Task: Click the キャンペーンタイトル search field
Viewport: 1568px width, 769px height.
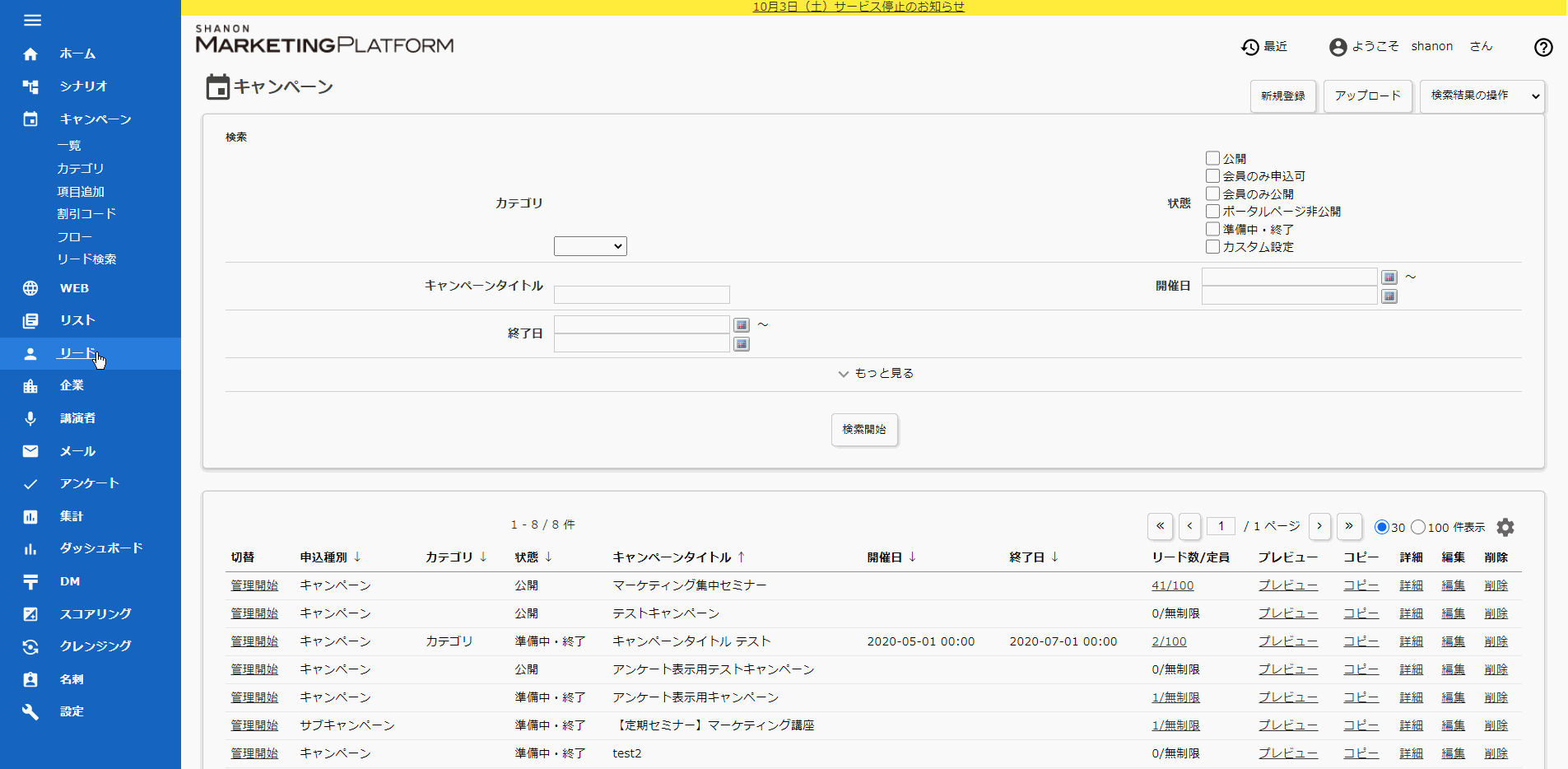Action: tap(642, 295)
